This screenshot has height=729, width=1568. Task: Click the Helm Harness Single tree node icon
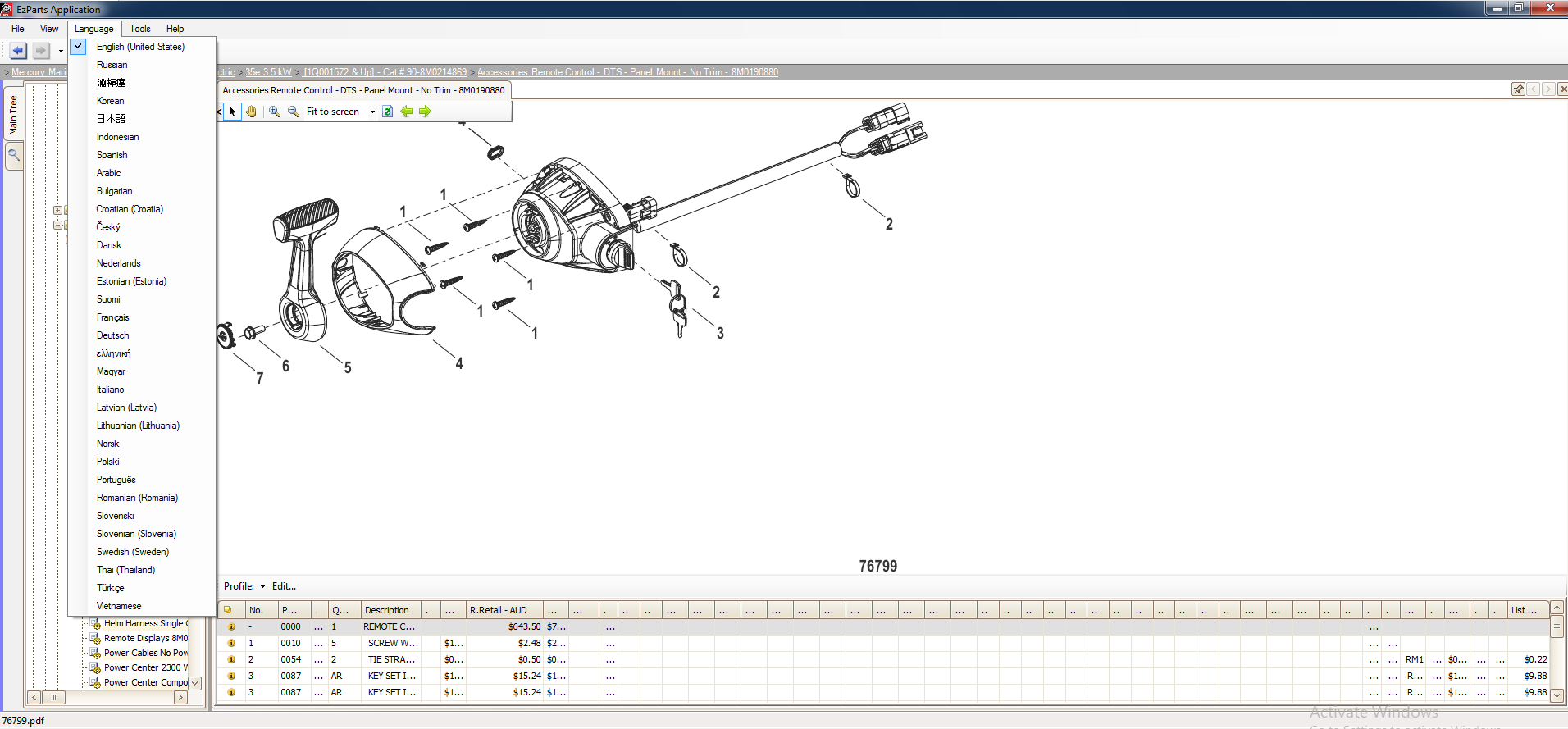click(95, 623)
